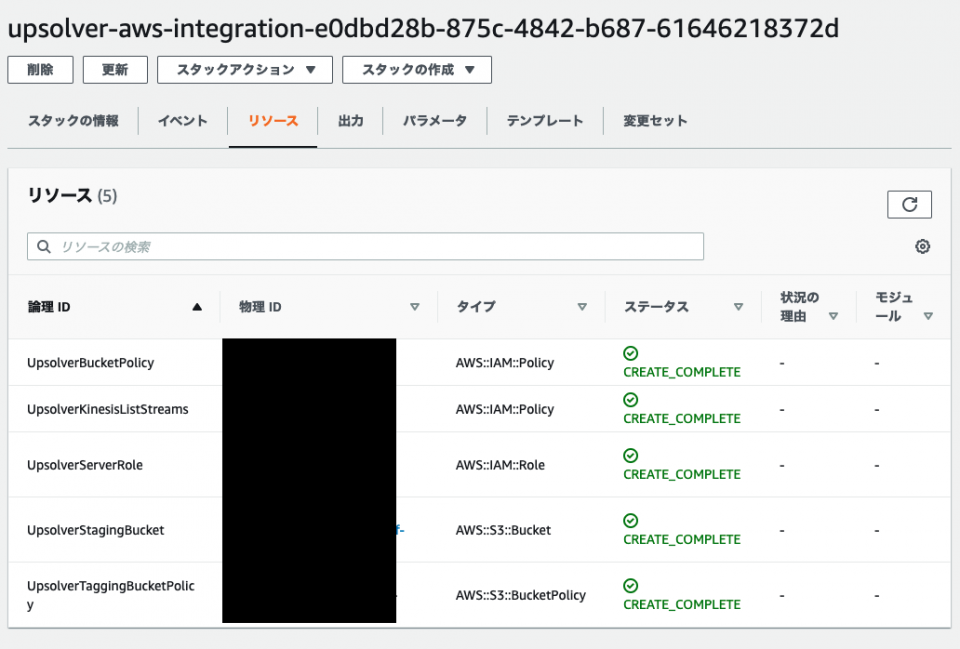Image resolution: width=960 pixels, height=649 pixels.
Task: Click the UpsolverKinesisListStreams logical ID
Action: pyautogui.click(x=108, y=409)
